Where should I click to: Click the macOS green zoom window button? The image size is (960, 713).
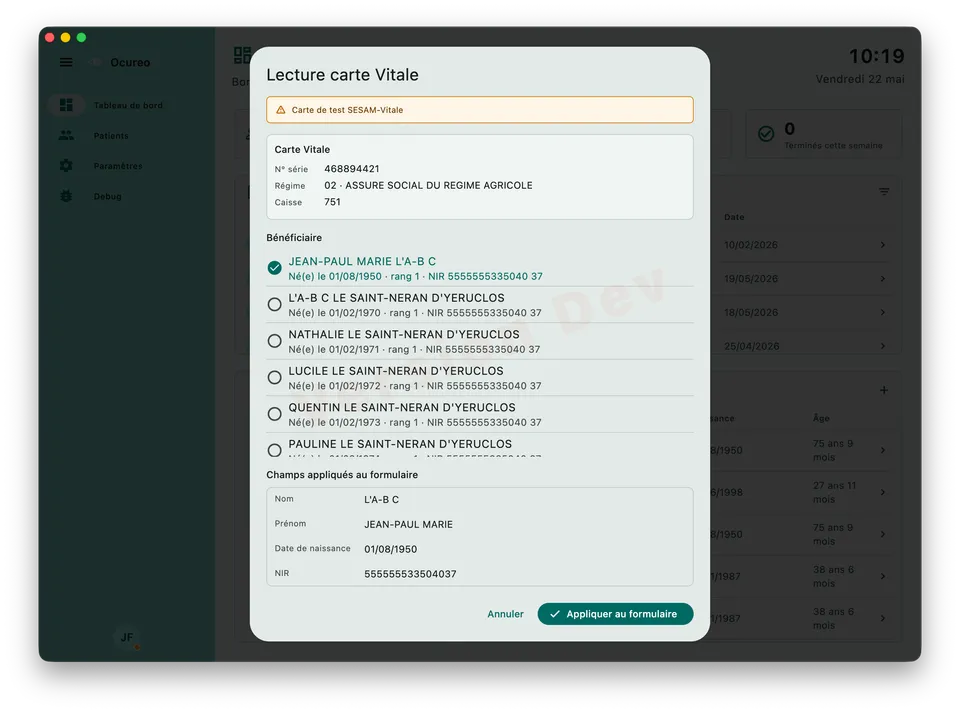click(81, 37)
